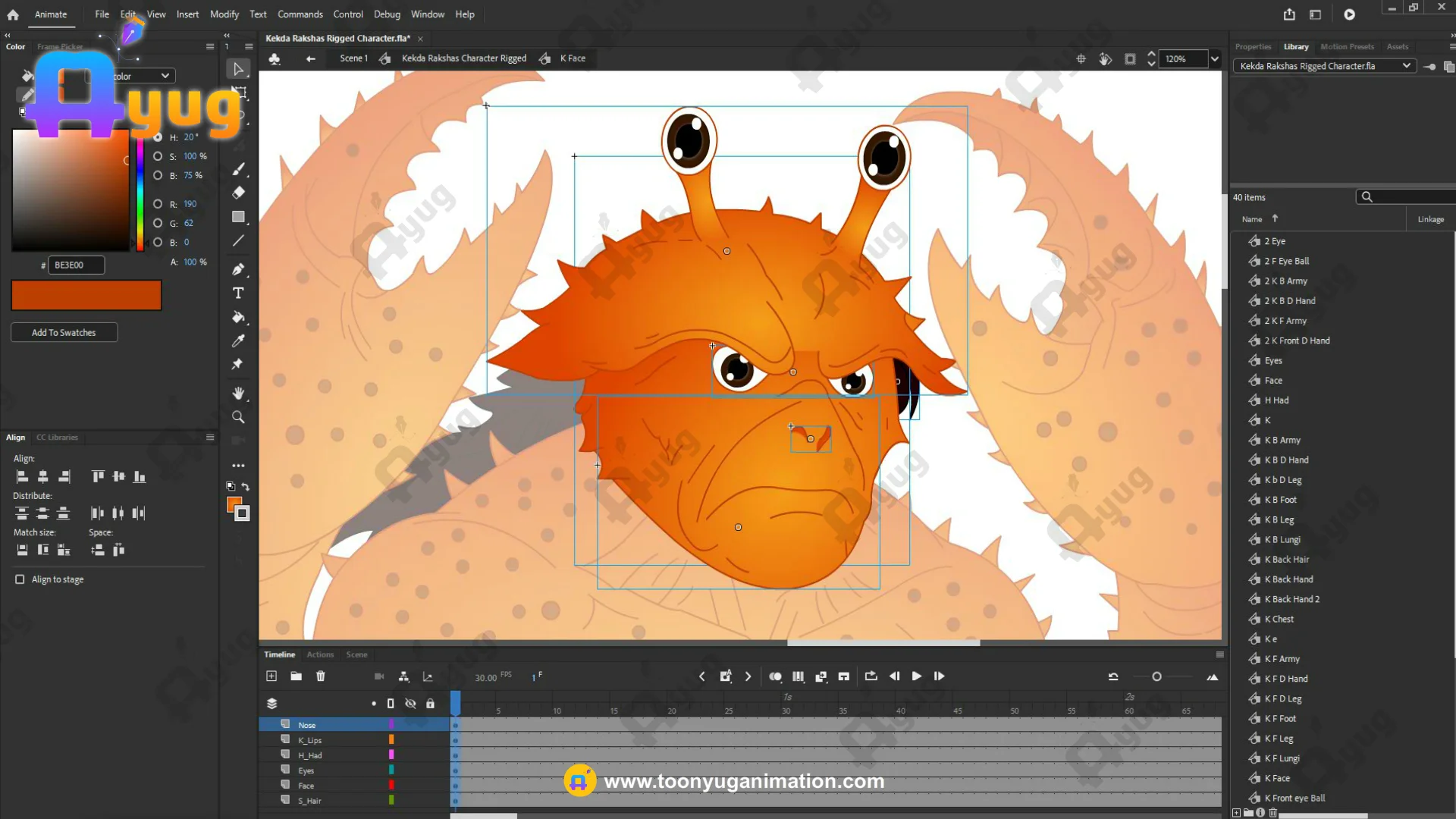Open the library document dropdown

1406,66
